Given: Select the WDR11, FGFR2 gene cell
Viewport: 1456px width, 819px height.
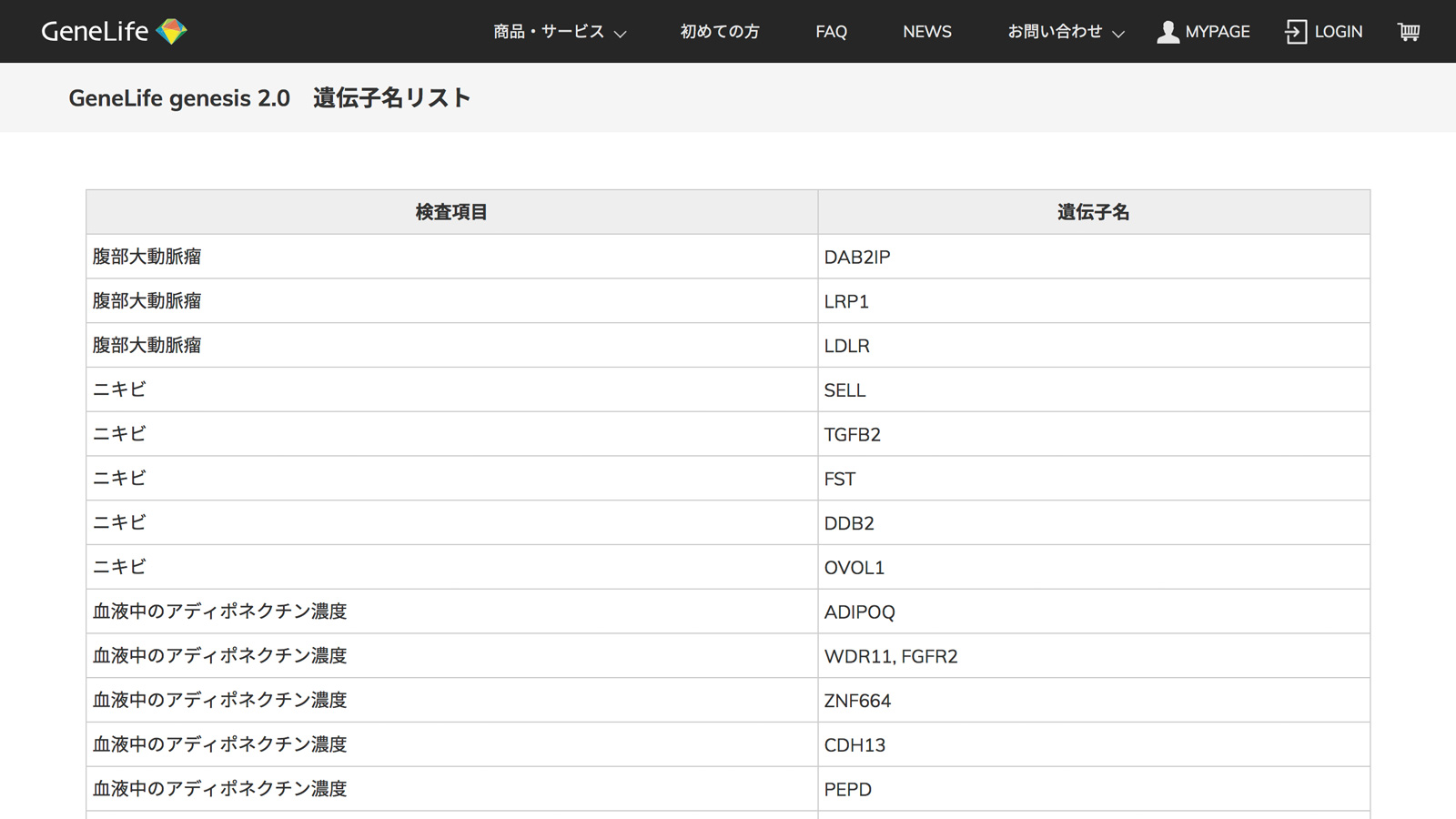Looking at the screenshot, I should coord(1094,656).
